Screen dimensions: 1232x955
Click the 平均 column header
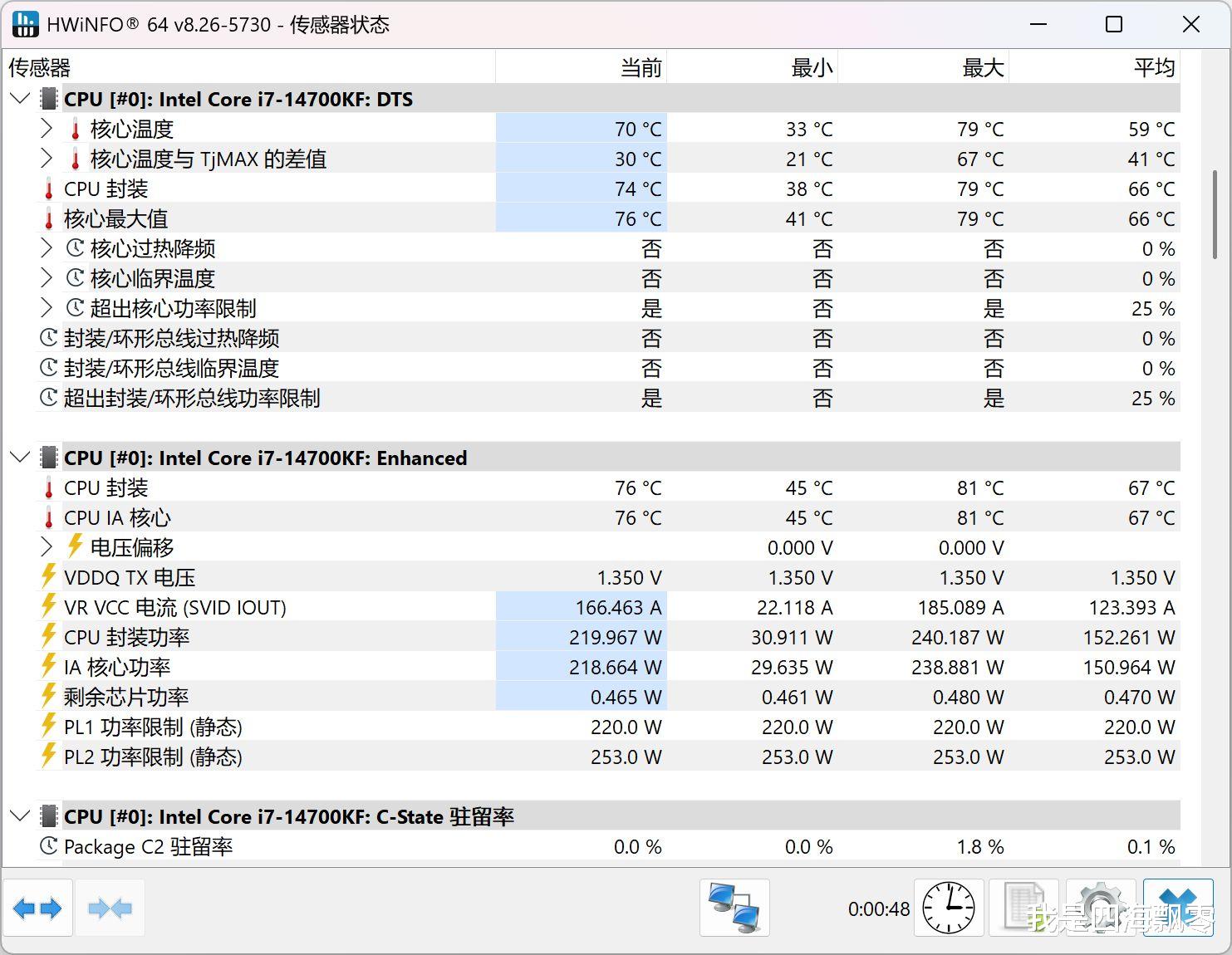click(1095, 67)
